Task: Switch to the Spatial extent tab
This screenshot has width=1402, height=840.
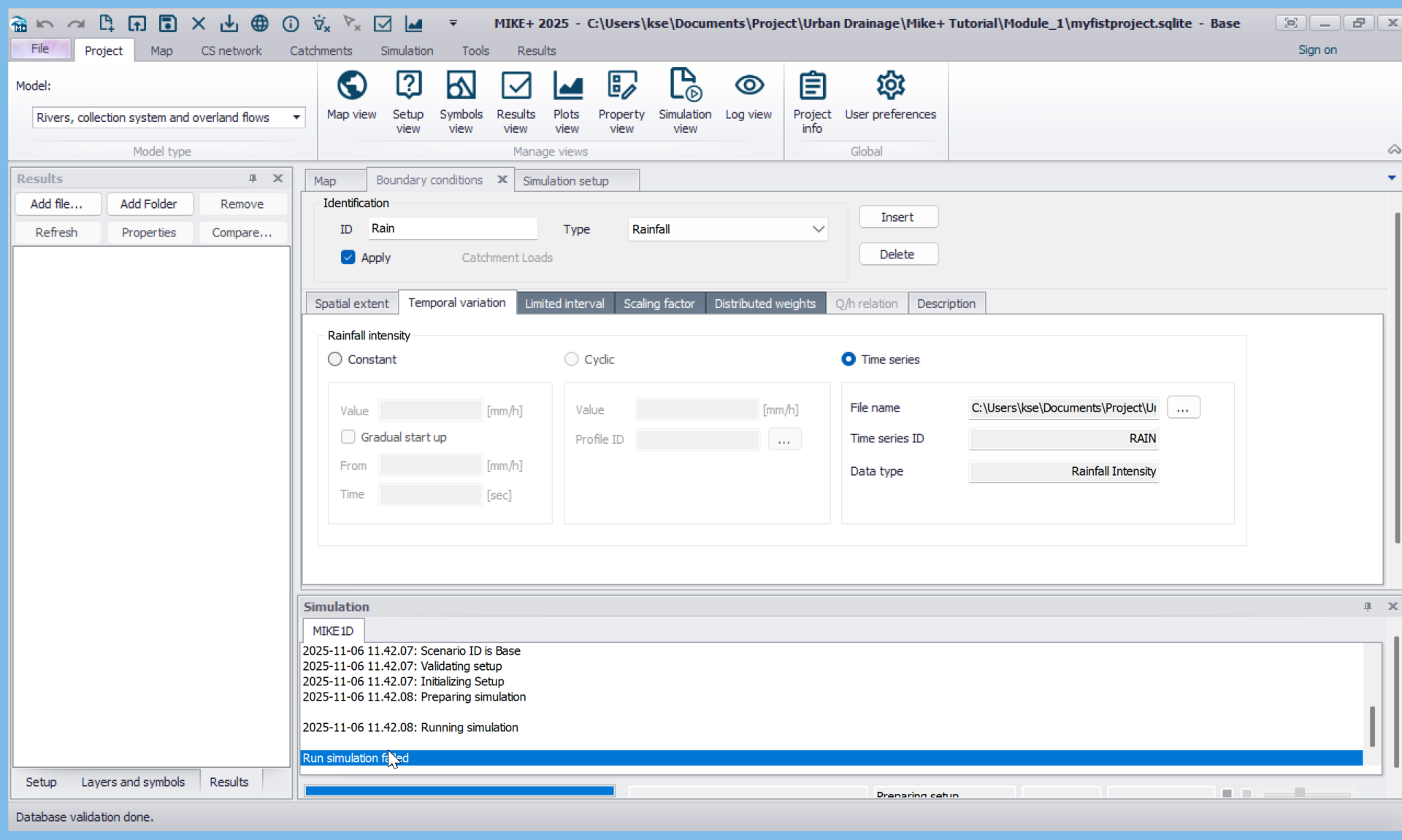Action: (351, 304)
